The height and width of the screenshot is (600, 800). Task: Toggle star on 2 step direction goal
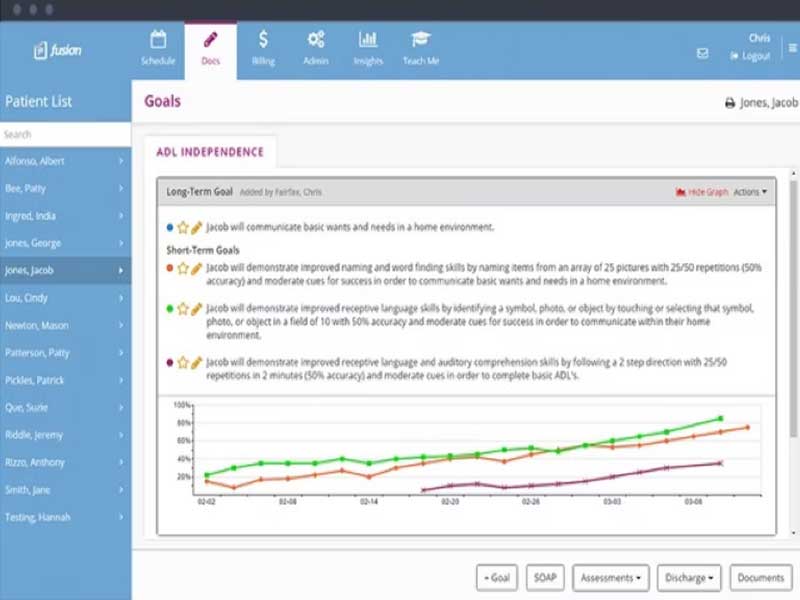[x=183, y=363]
